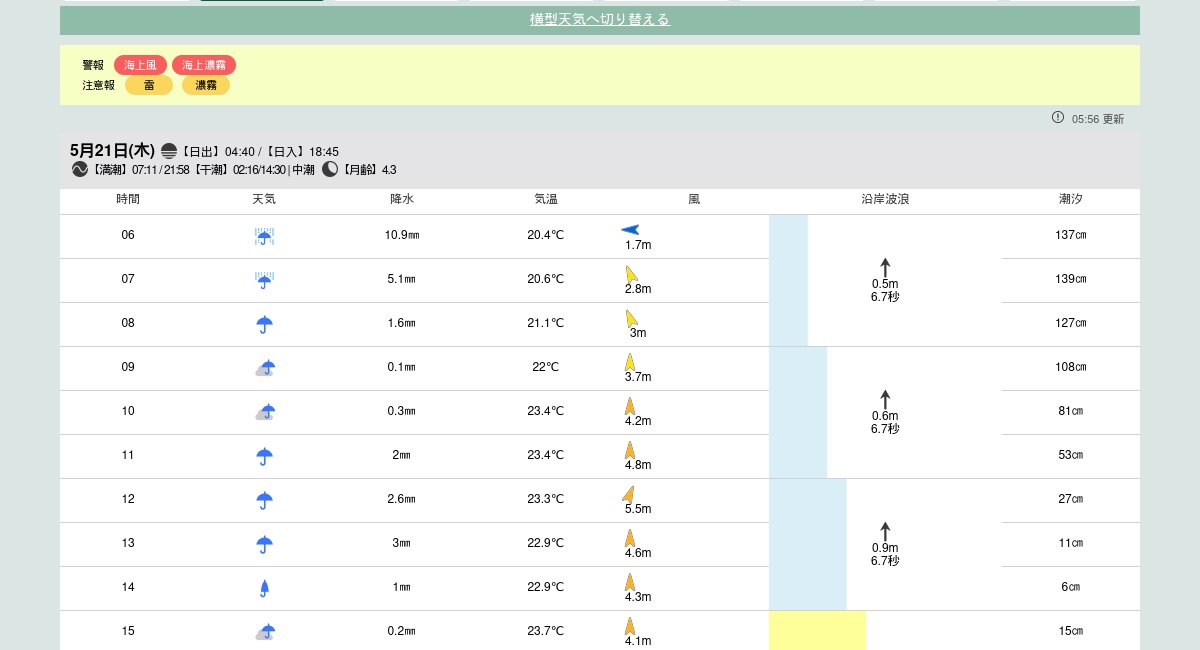The image size is (1200, 650).
Task: Click temperature value 20.4℃
Action: tap(546, 235)
